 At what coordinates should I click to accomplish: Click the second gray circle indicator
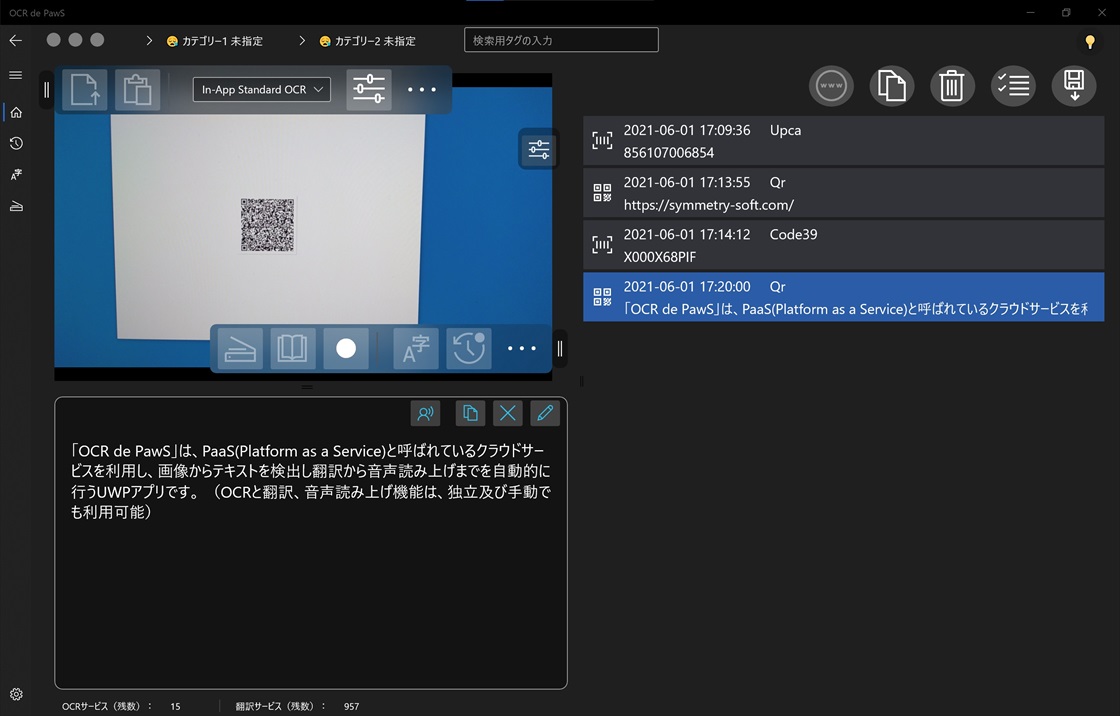75,40
